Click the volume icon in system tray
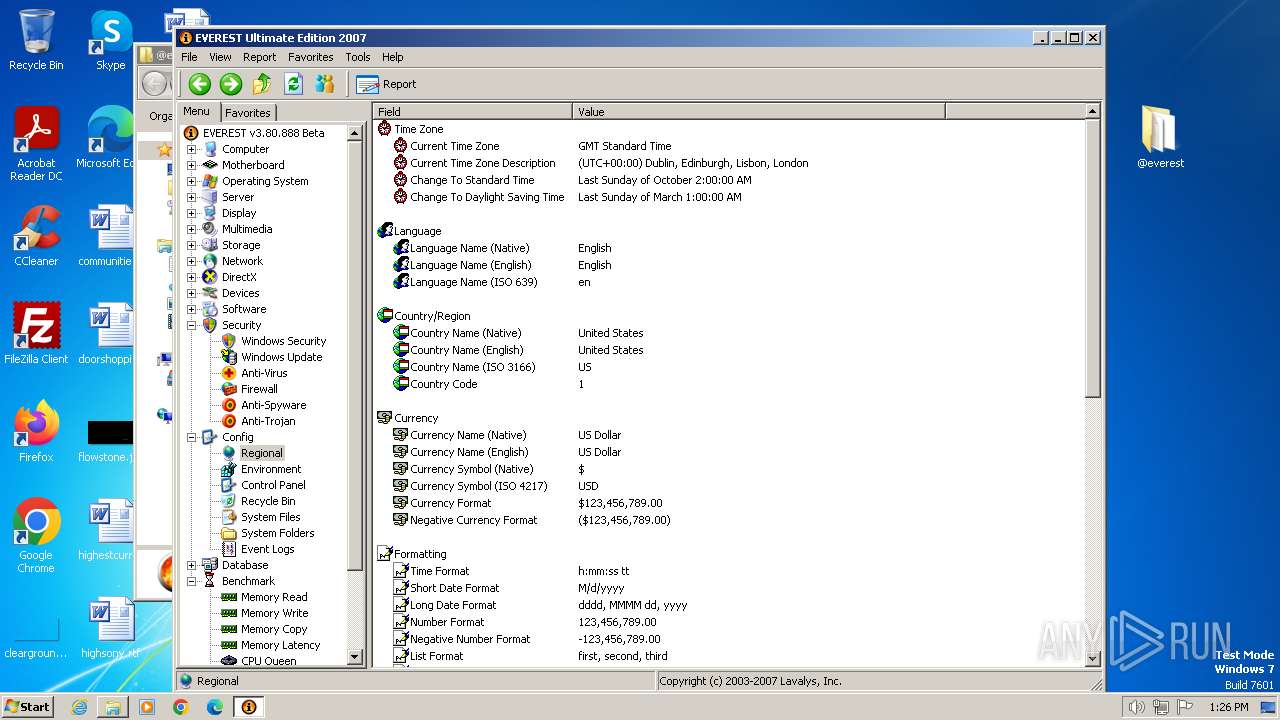This screenshot has height=720, width=1280. (x=1136, y=707)
